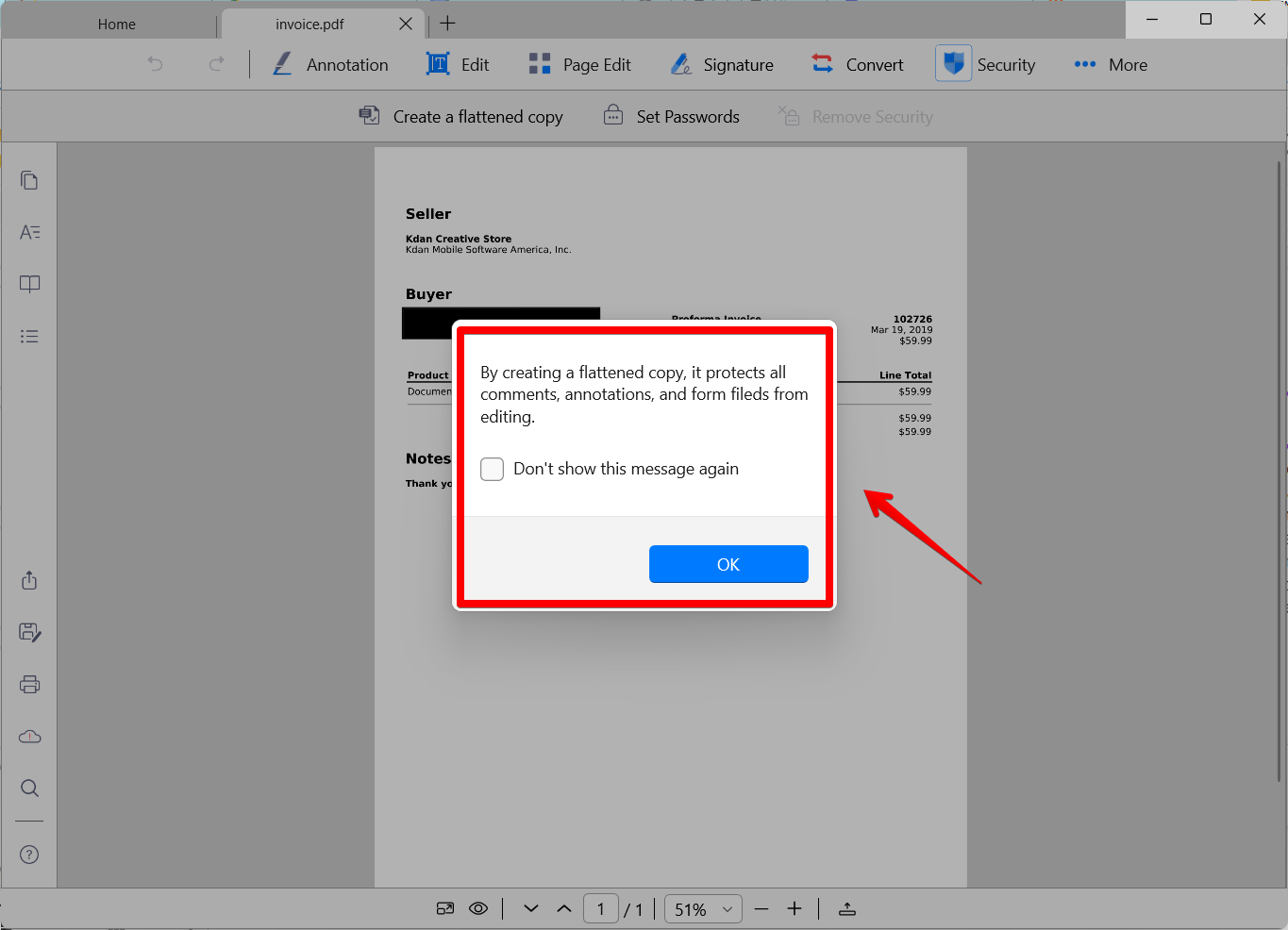
Task: Switch to the Home tab
Action: (x=117, y=25)
